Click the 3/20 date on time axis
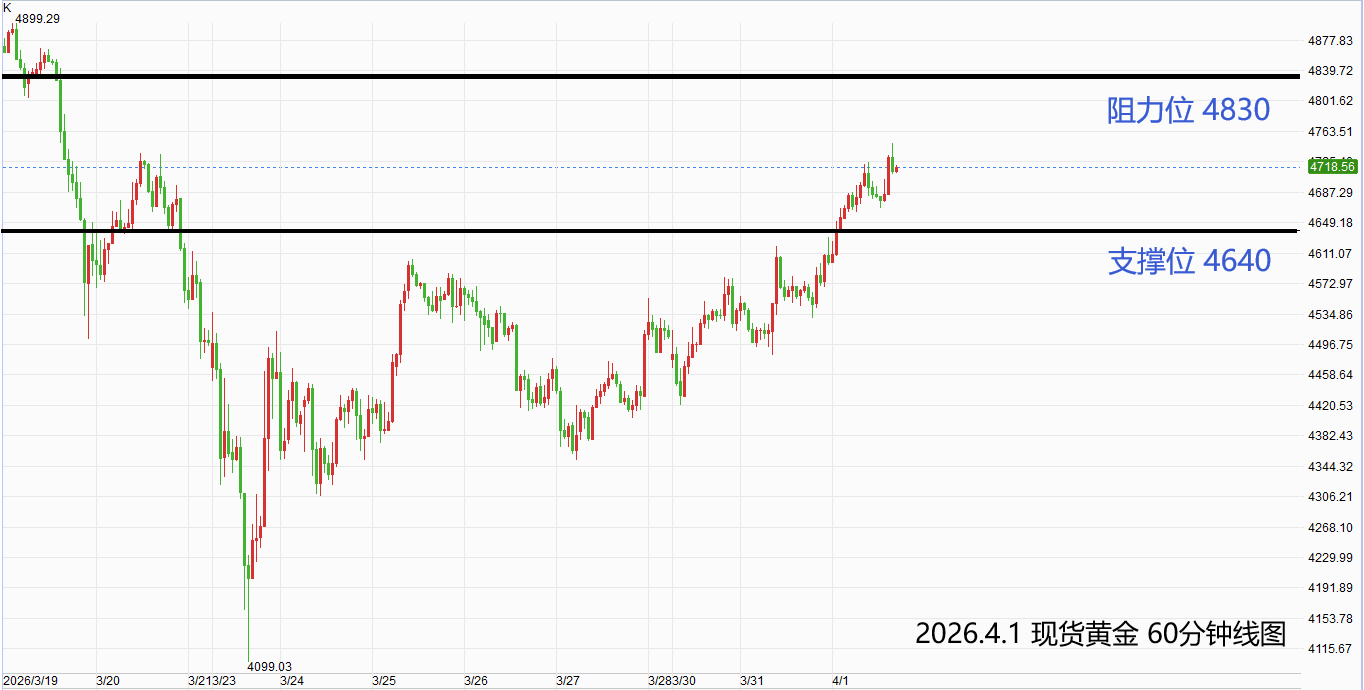This screenshot has width=1364, height=690. pyautogui.click(x=108, y=681)
